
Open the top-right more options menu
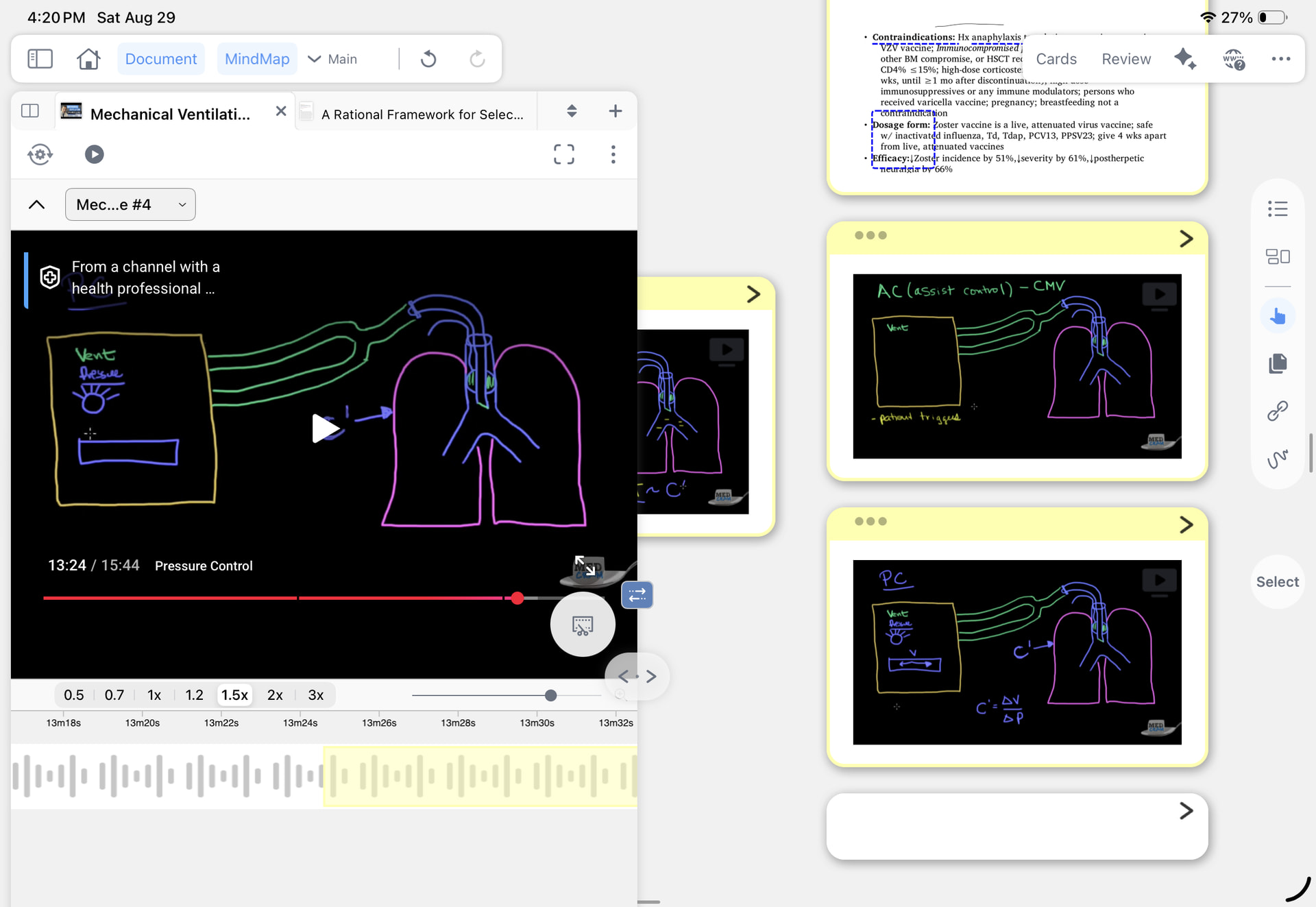point(1281,59)
